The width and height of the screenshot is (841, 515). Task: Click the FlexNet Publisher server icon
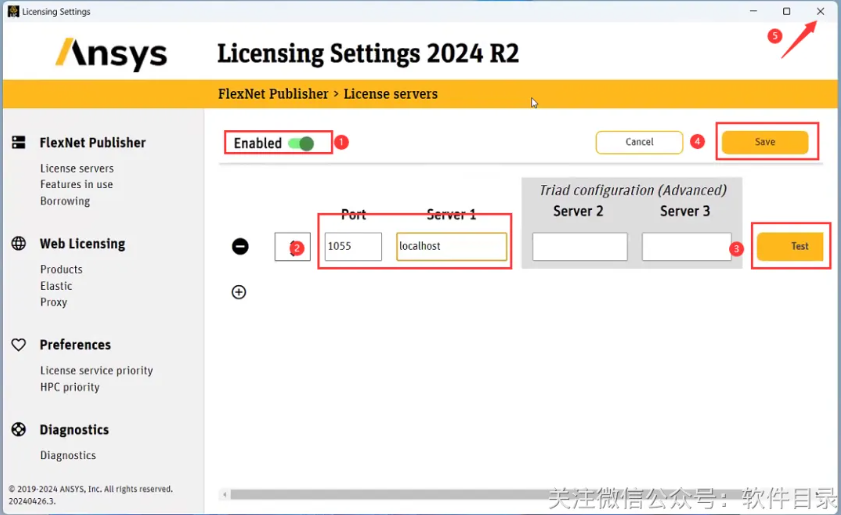point(18,143)
